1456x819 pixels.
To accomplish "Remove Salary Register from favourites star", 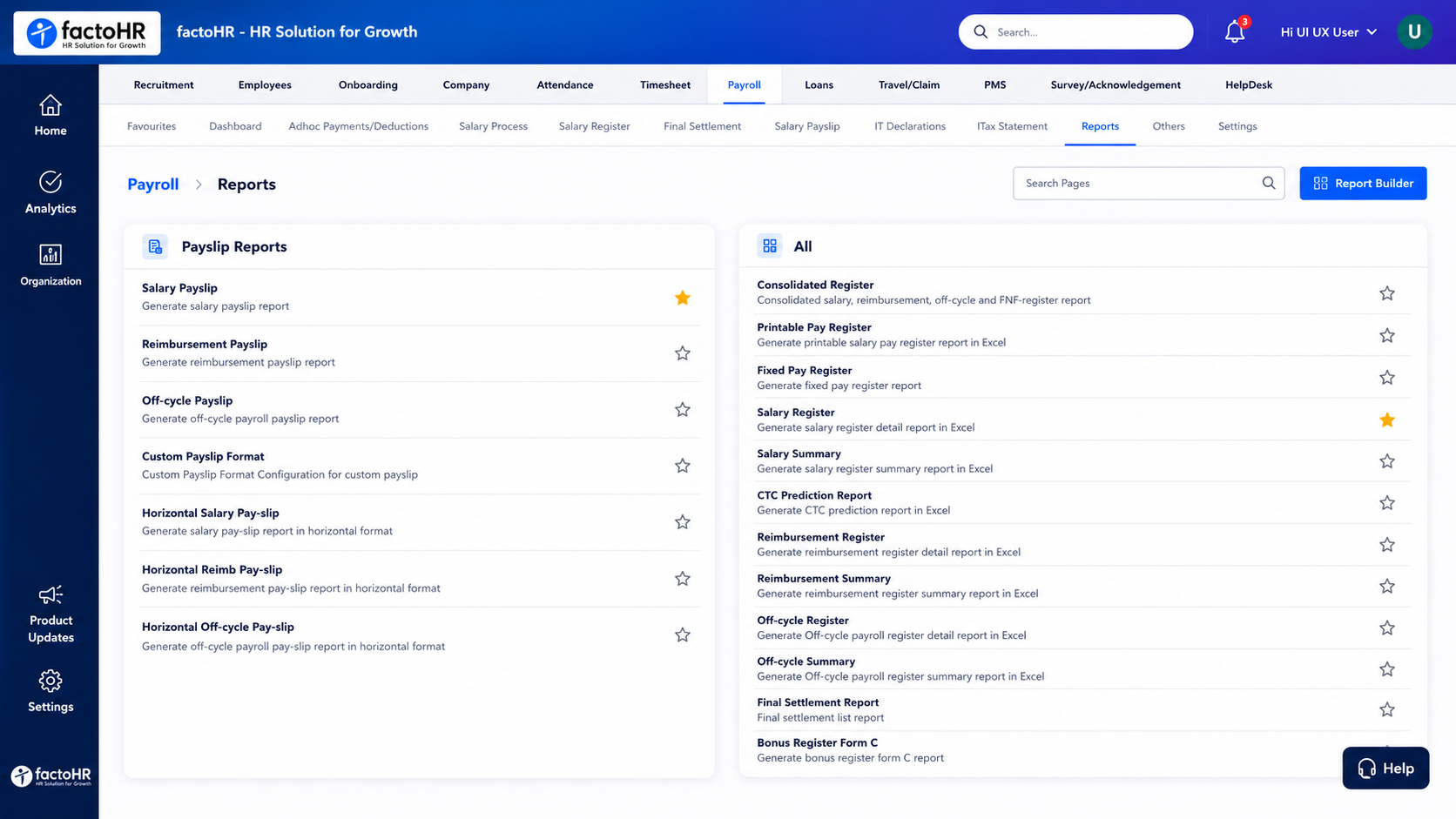I will (x=1387, y=420).
